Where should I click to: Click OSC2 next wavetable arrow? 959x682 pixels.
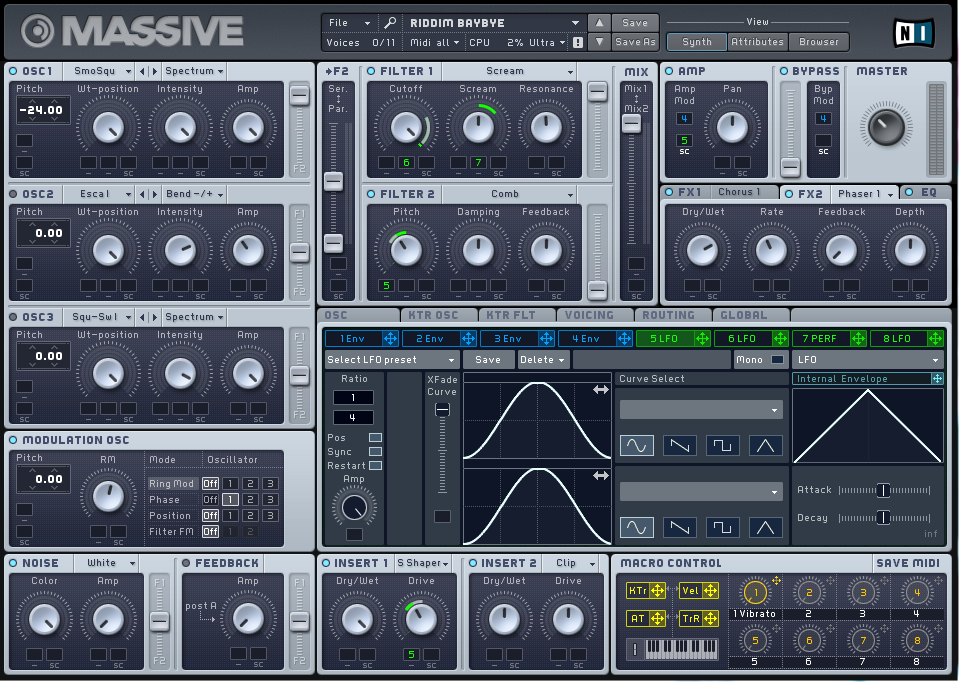(x=154, y=195)
